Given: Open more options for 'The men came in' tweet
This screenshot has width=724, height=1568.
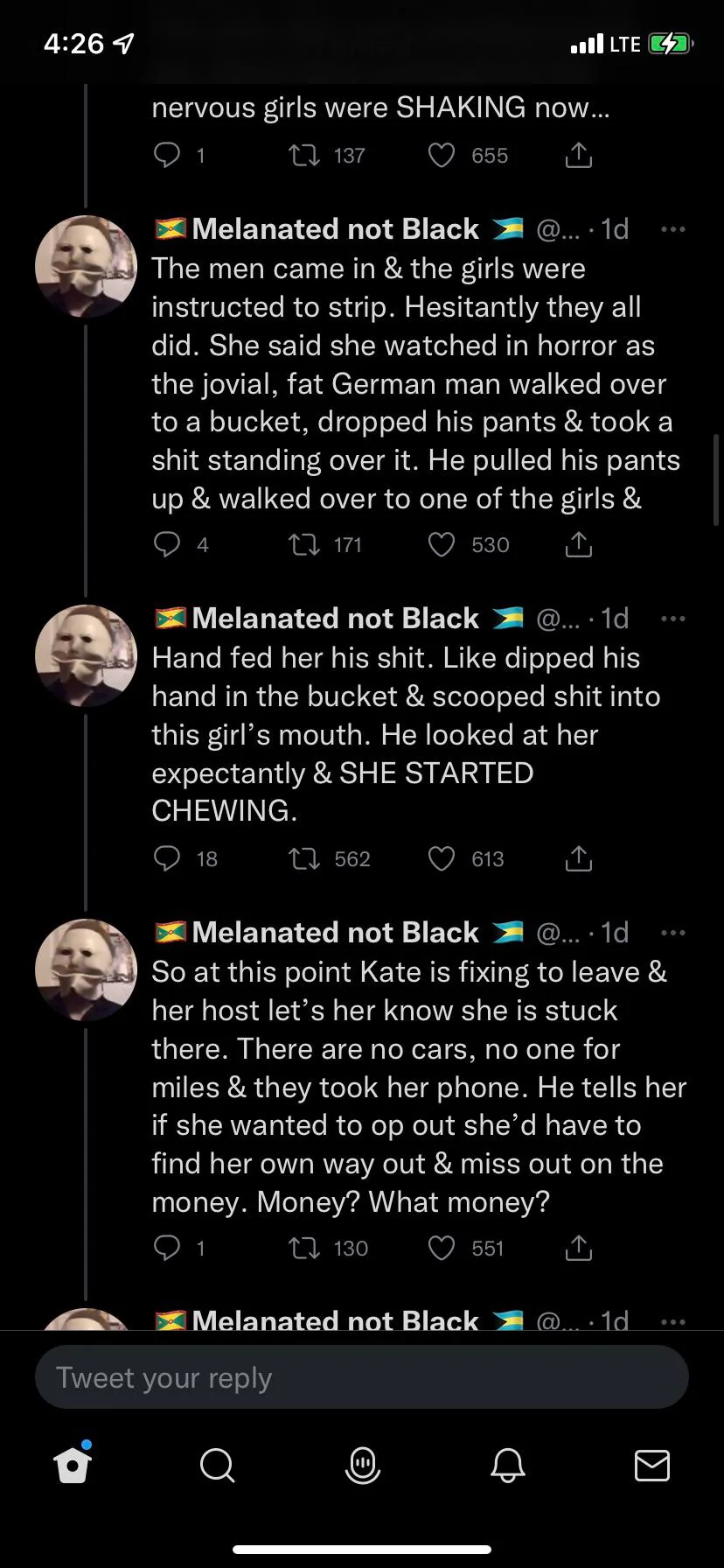Looking at the screenshot, I should pos(672,229).
